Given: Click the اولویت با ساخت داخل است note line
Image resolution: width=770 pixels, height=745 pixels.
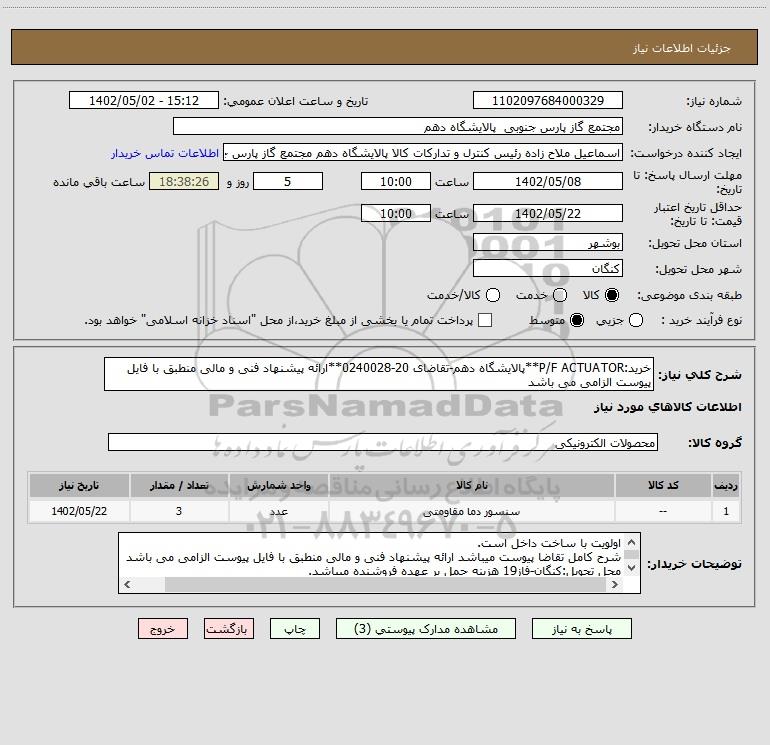Looking at the screenshot, I should pyautogui.click(x=549, y=543).
